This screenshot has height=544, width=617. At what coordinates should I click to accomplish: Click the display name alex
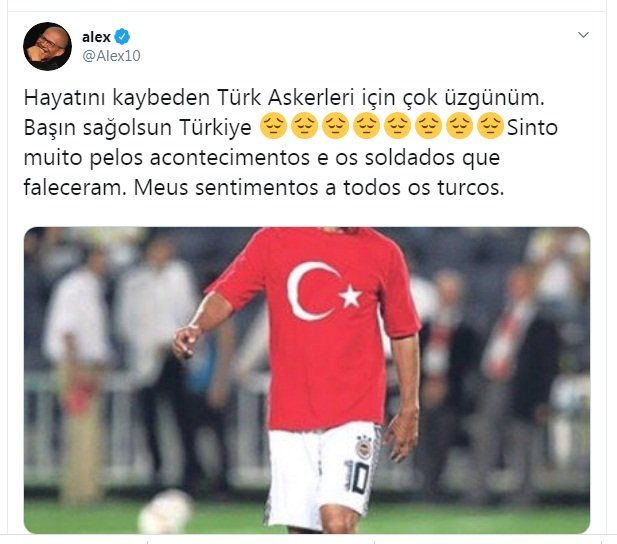point(96,37)
